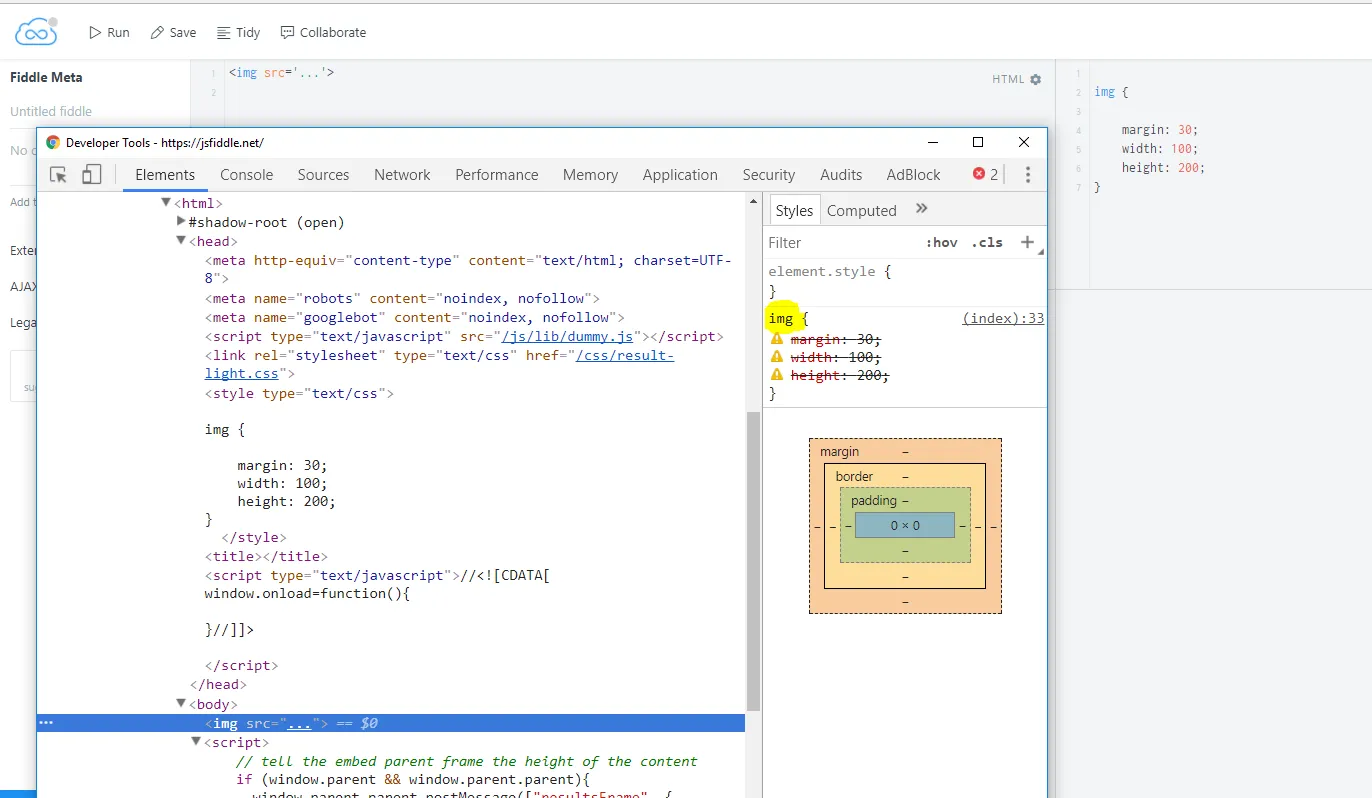This screenshot has width=1372, height=798.
Task: Click element.style rule text
Action: pyautogui.click(x=821, y=272)
